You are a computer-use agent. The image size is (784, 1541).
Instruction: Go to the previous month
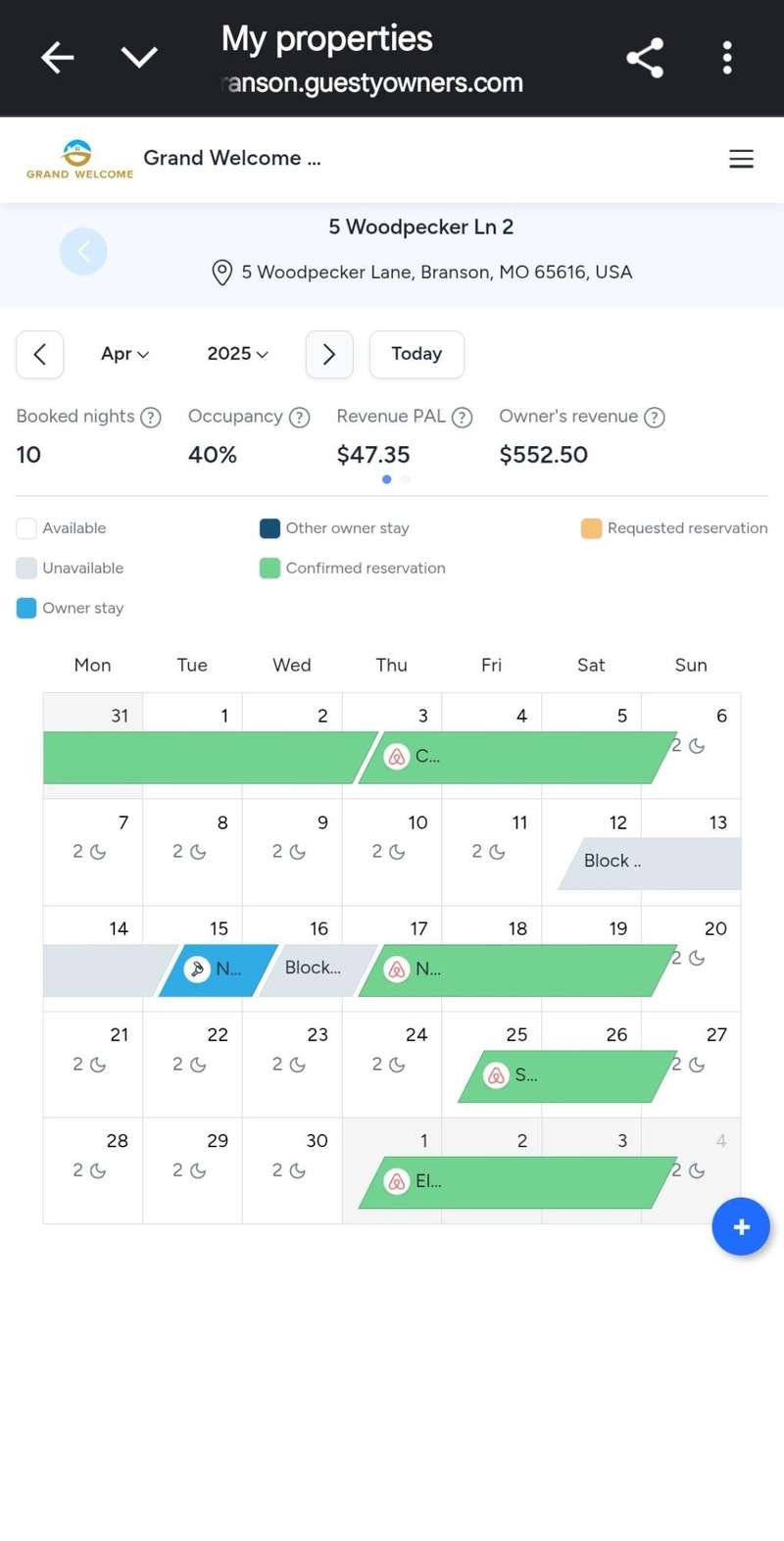[40, 354]
